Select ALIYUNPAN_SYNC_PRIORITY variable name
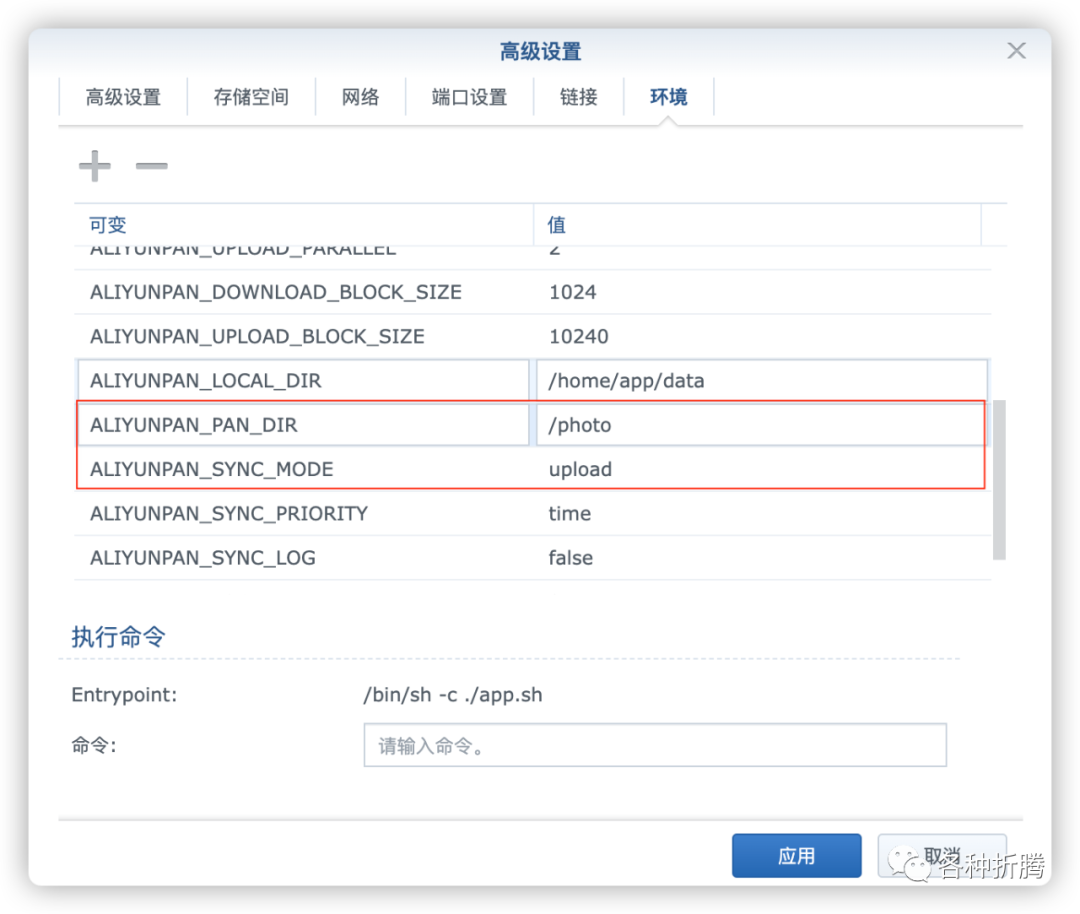This screenshot has width=1080, height=914. tap(229, 513)
